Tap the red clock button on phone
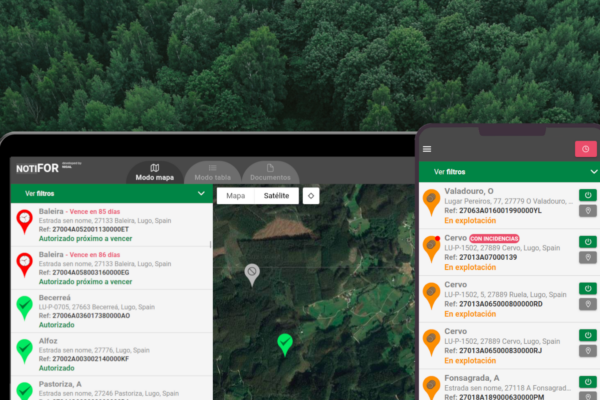This screenshot has height=400, width=600. pos(585,149)
